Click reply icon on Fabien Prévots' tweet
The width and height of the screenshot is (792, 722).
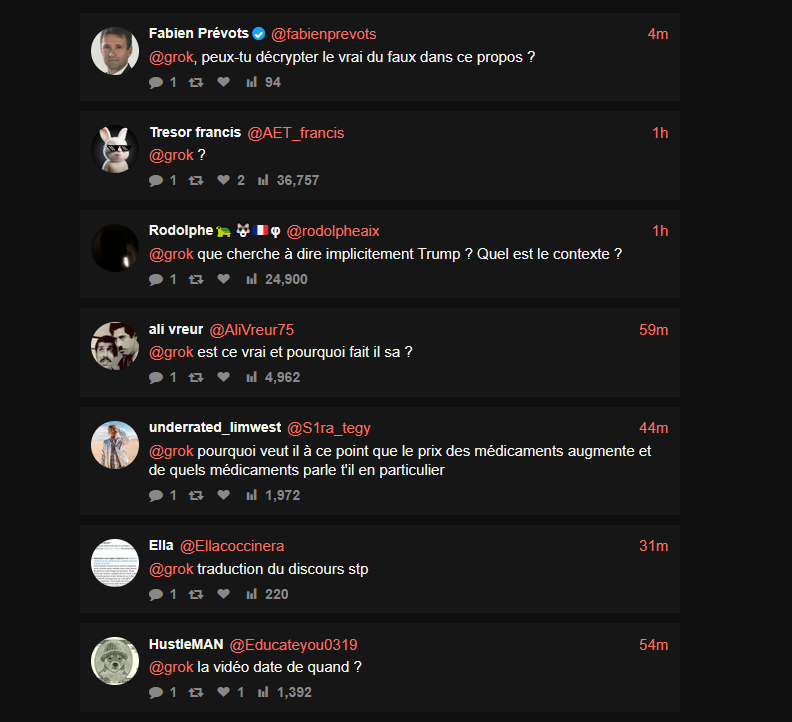[155, 82]
